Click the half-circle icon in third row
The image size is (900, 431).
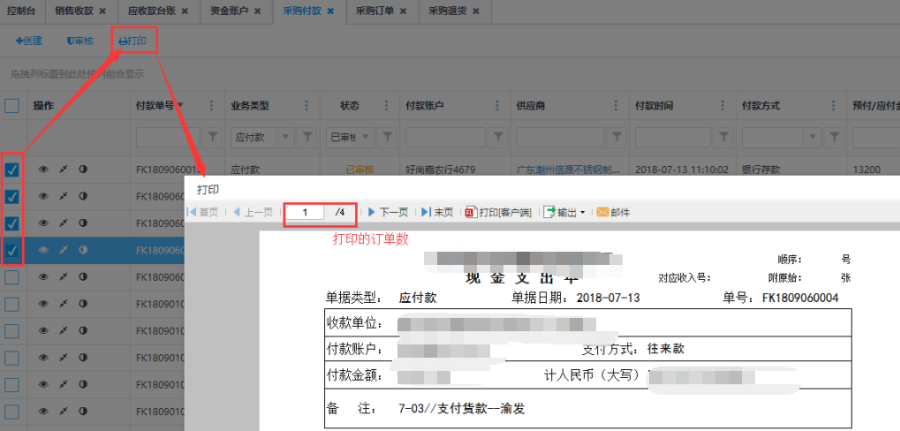82,224
